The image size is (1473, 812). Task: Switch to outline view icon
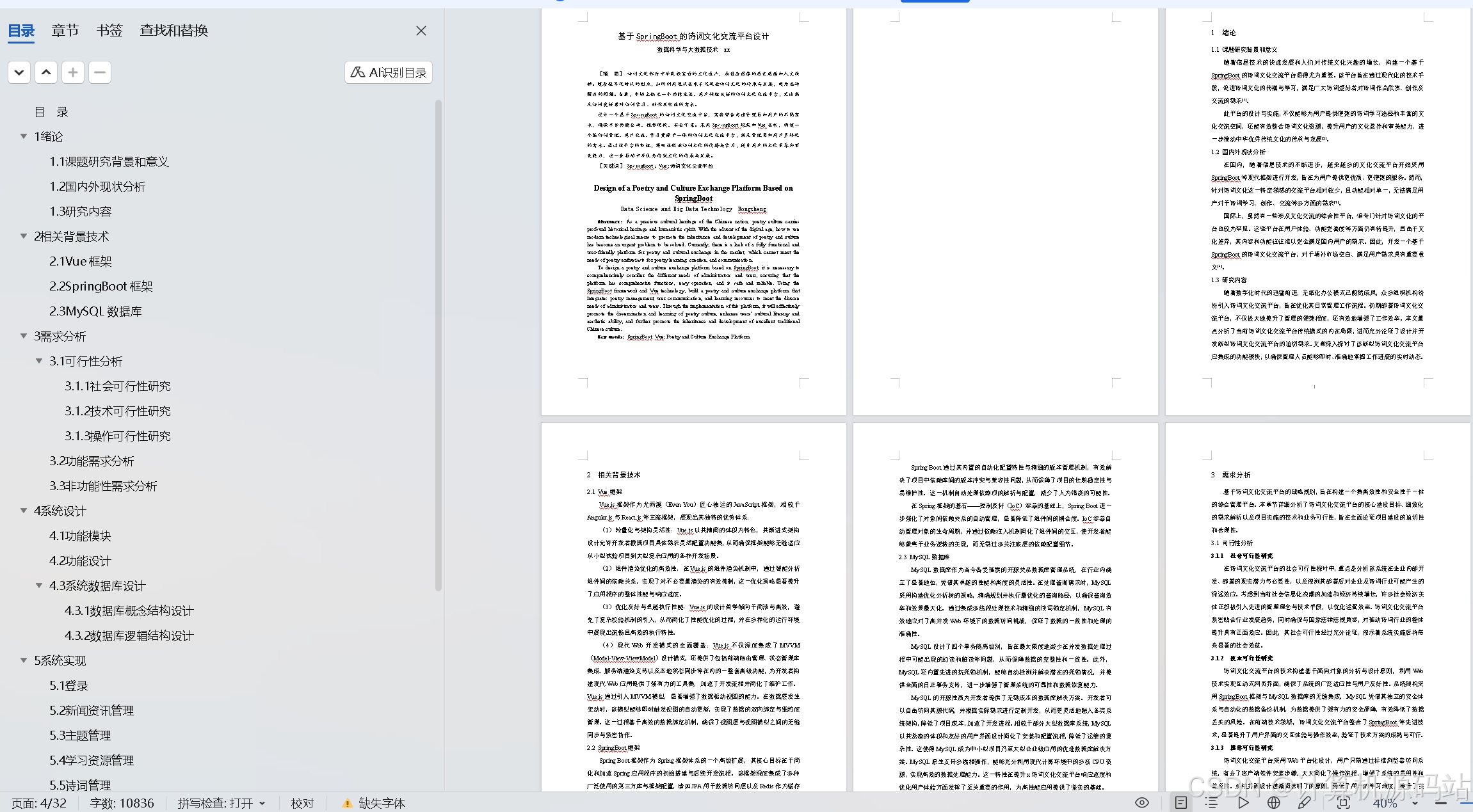pos(1212,802)
